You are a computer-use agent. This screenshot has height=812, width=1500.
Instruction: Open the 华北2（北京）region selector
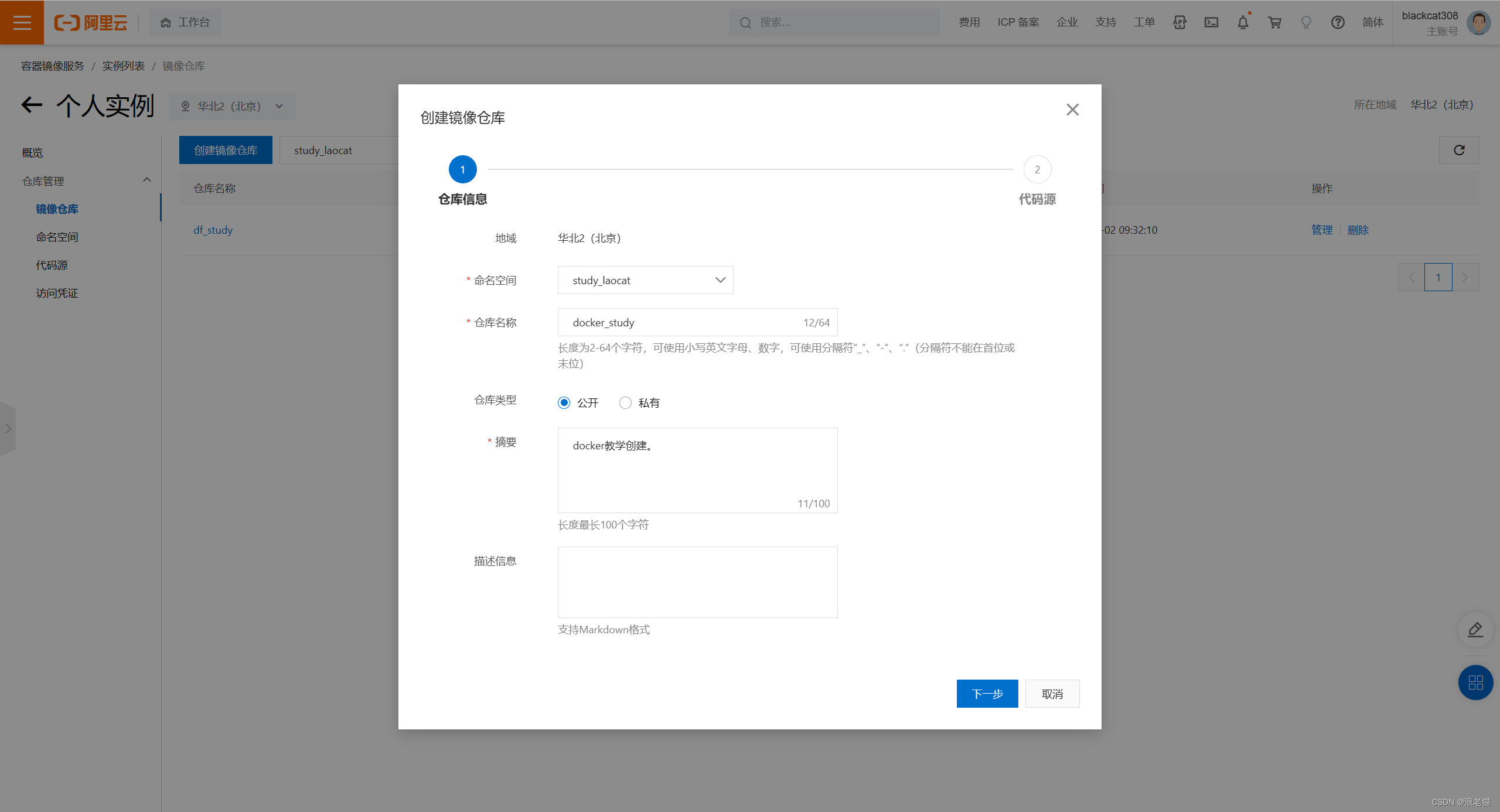[x=232, y=107]
